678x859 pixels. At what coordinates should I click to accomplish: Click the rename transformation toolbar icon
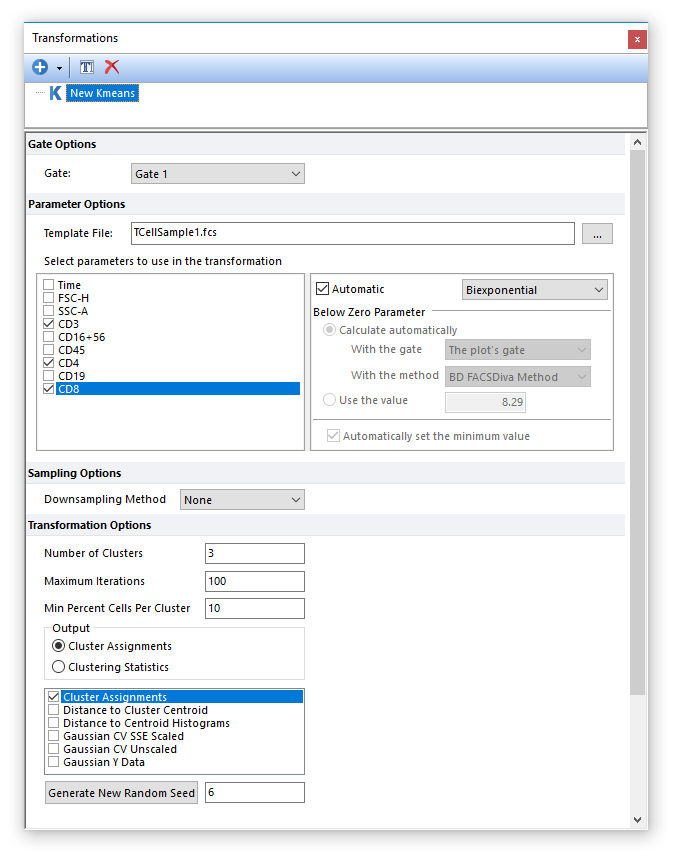(87, 67)
